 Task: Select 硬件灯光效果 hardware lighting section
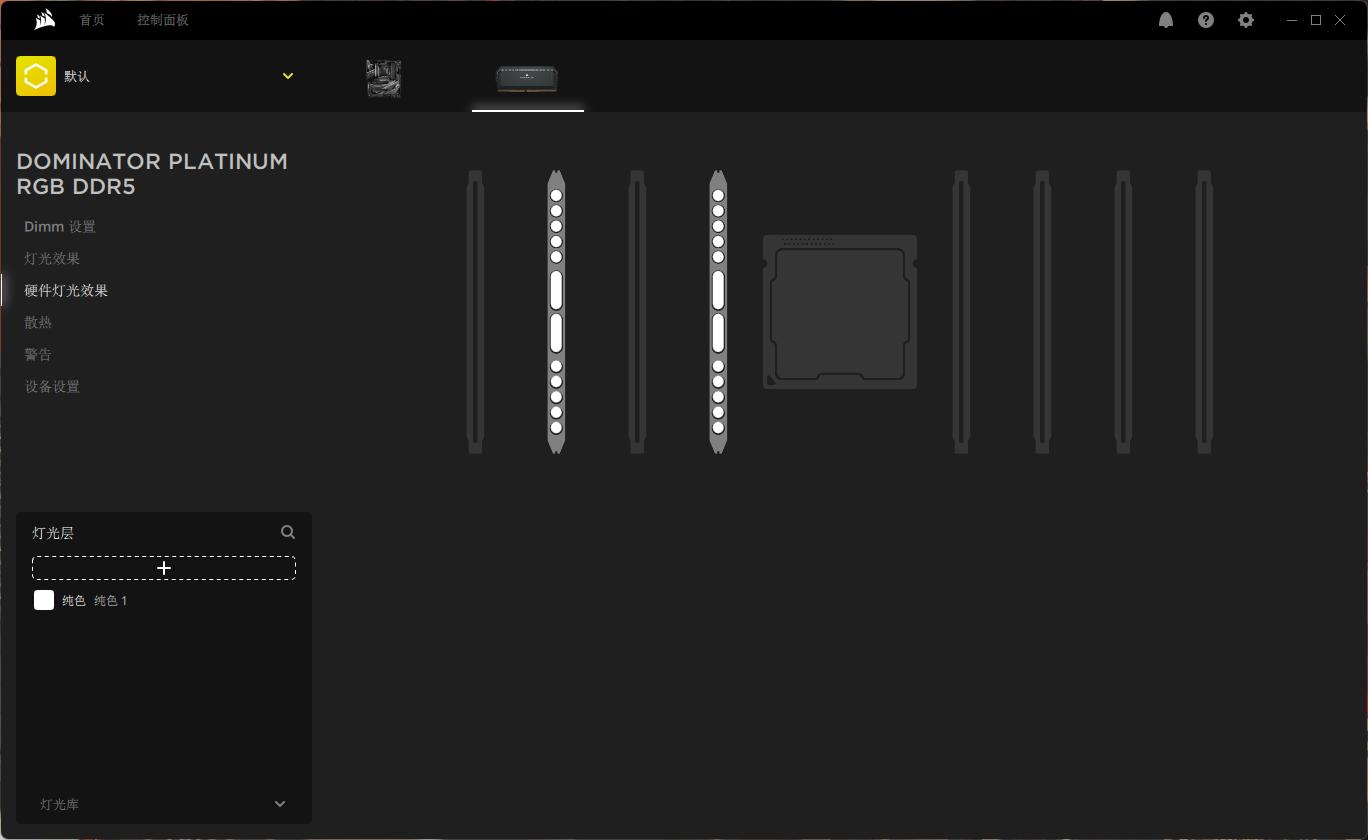pyautogui.click(x=66, y=291)
